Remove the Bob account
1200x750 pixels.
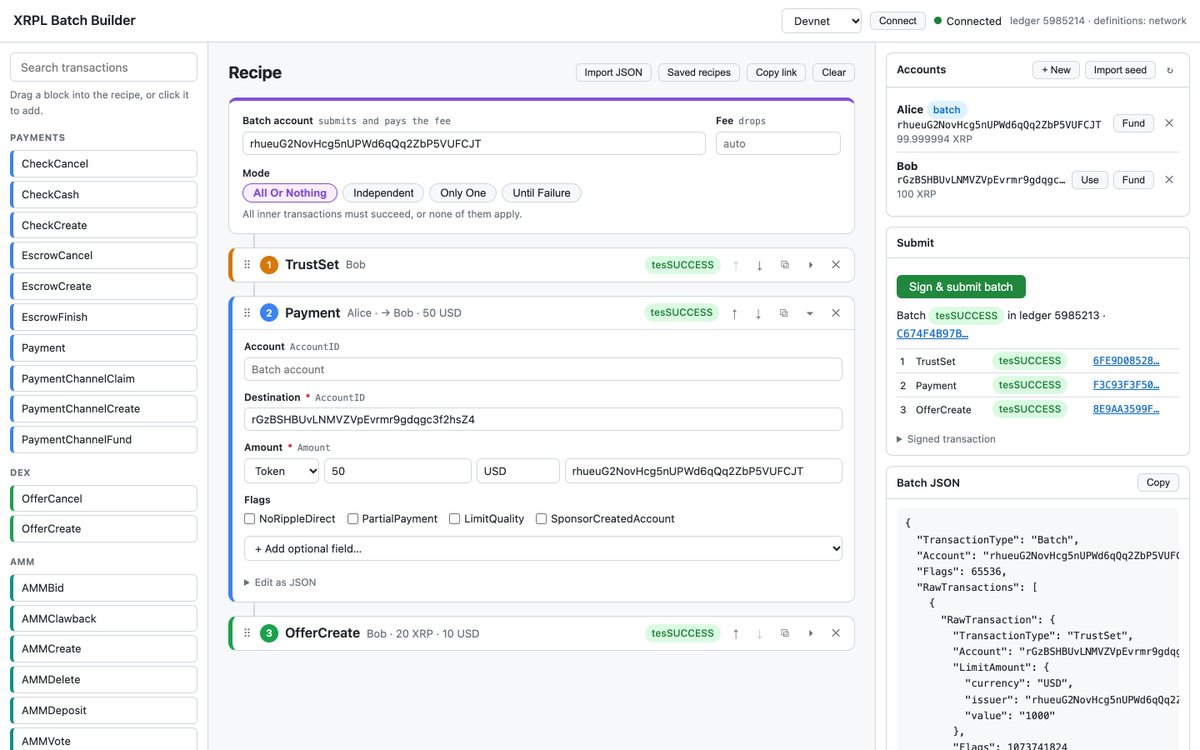coord(1169,180)
